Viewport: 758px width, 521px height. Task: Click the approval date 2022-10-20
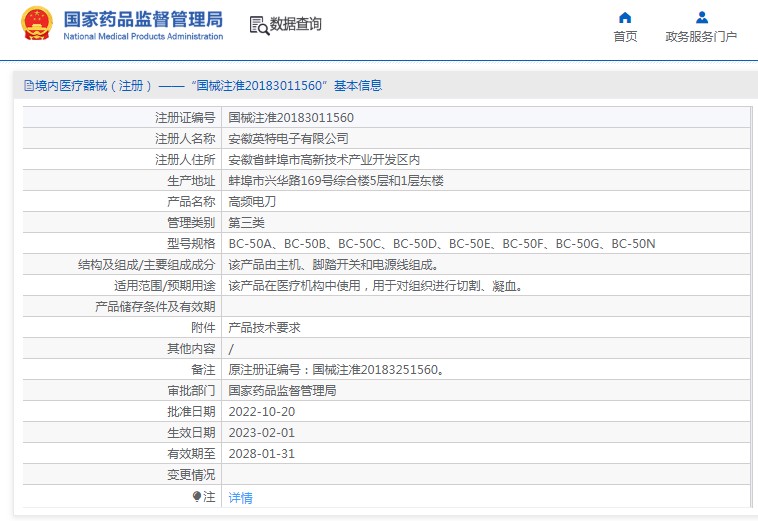coord(262,412)
